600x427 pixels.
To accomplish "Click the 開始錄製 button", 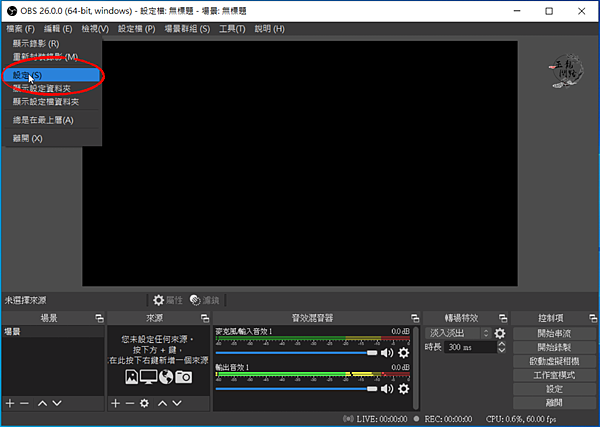I will 554,347.
